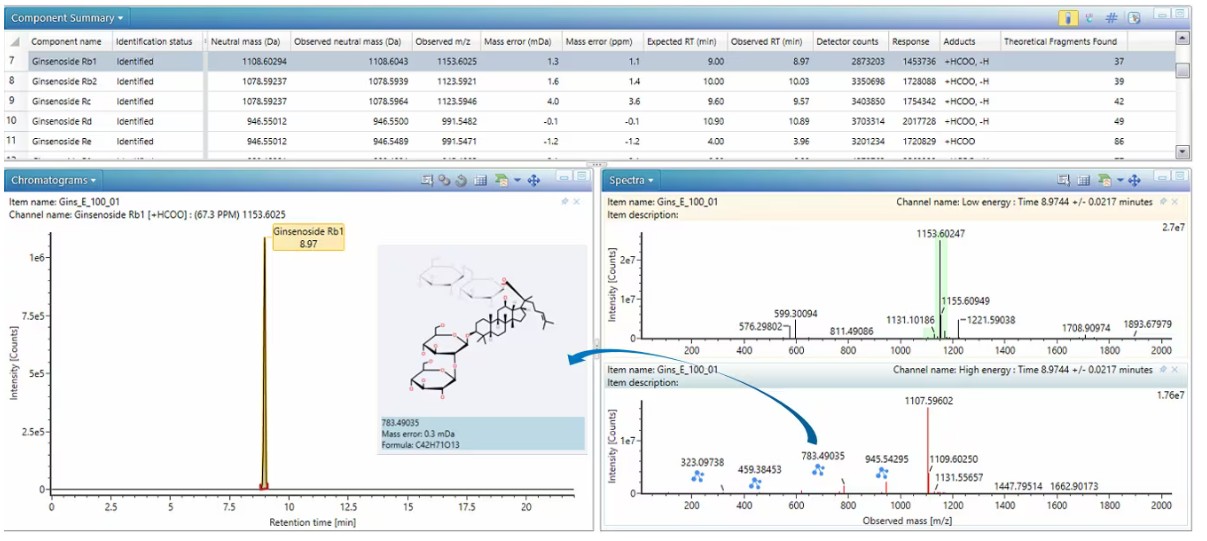The image size is (1207, 541).
Task: Click the Identification status column header
Action: tap(154, 41)
